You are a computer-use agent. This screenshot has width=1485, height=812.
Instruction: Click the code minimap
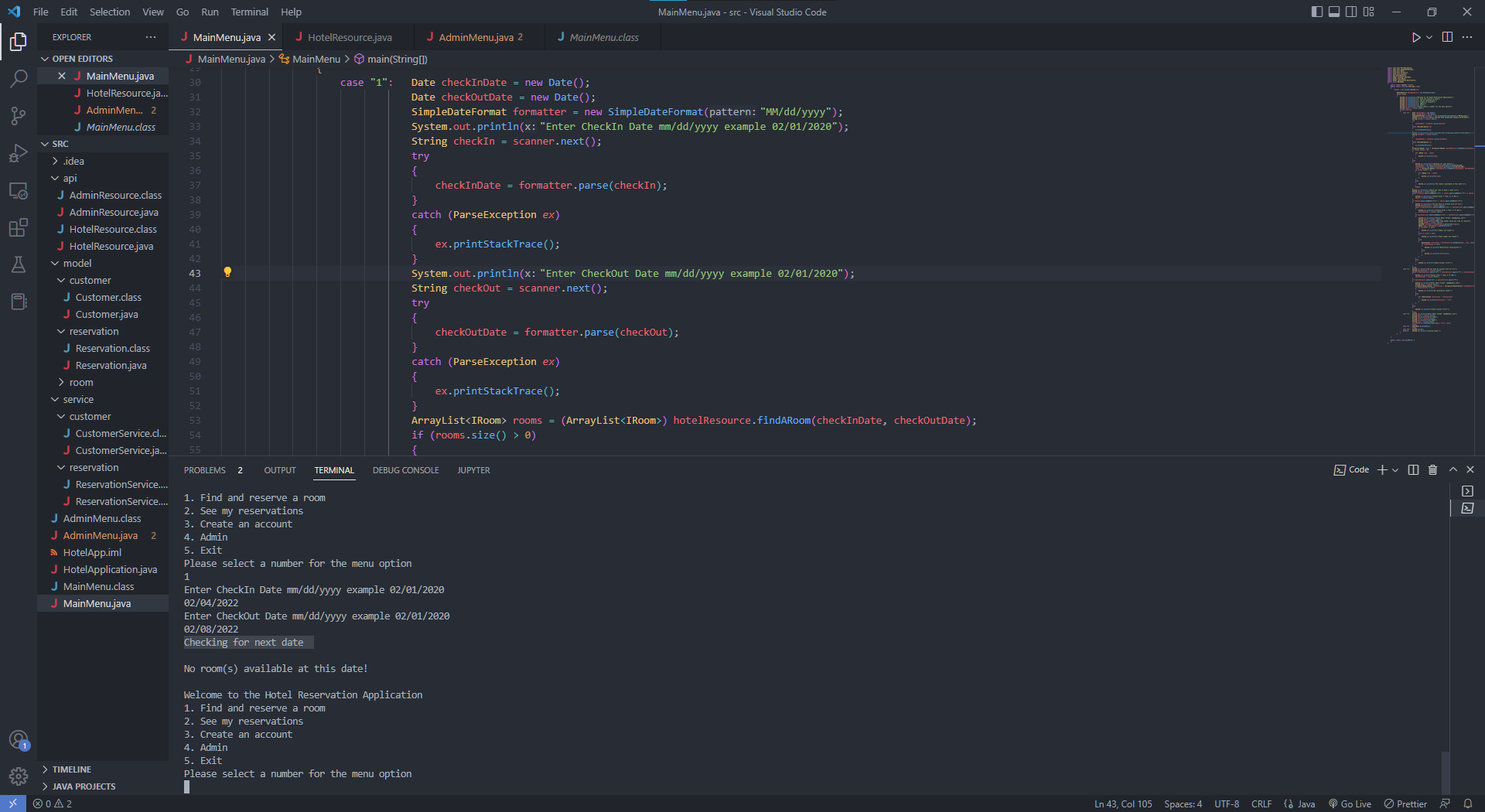1431,206
